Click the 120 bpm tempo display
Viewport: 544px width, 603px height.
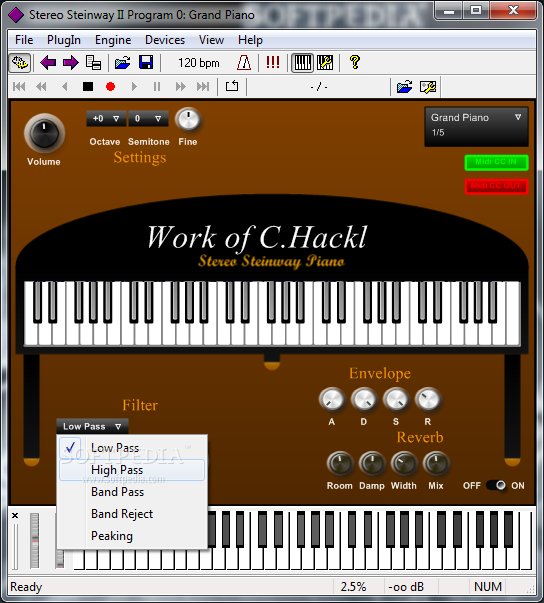[x=199, y=63]
